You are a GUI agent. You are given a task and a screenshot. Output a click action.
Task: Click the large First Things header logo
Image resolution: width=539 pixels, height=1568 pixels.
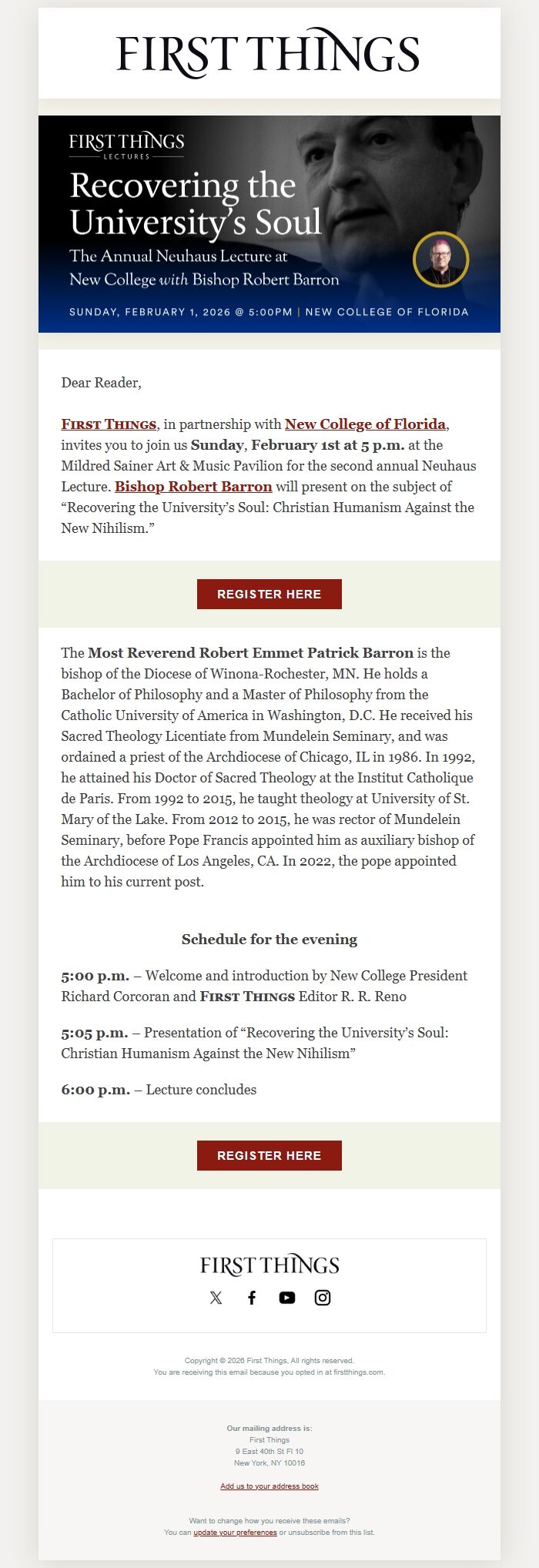(x=269, y=53)
